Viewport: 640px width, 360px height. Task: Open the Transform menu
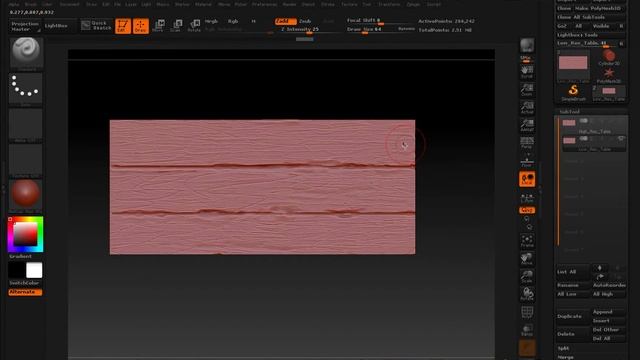(x=389, y=4)
